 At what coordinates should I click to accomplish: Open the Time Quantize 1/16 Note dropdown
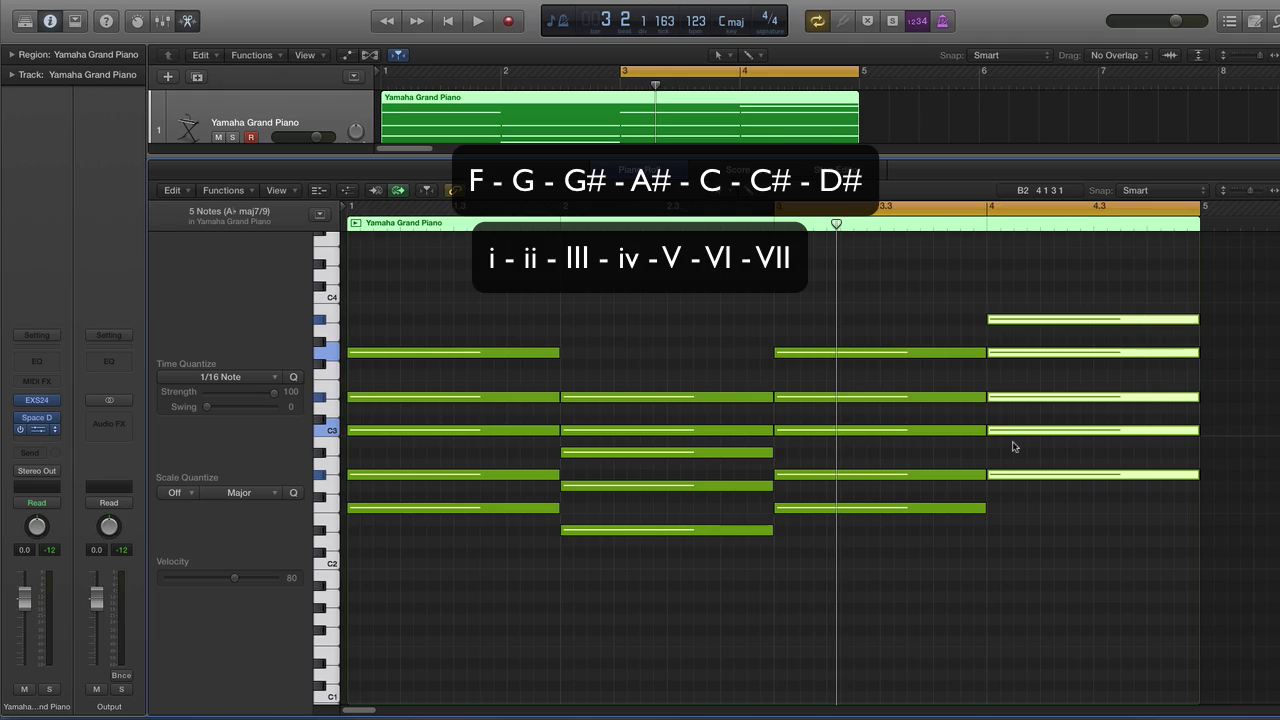pos(220,377)
